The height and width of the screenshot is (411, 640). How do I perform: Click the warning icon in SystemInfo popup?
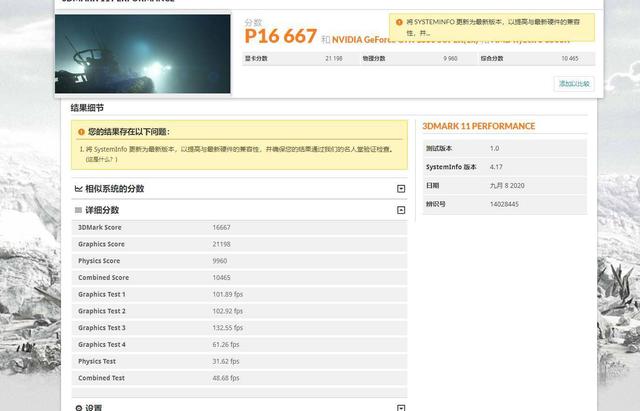pos(399,22)
